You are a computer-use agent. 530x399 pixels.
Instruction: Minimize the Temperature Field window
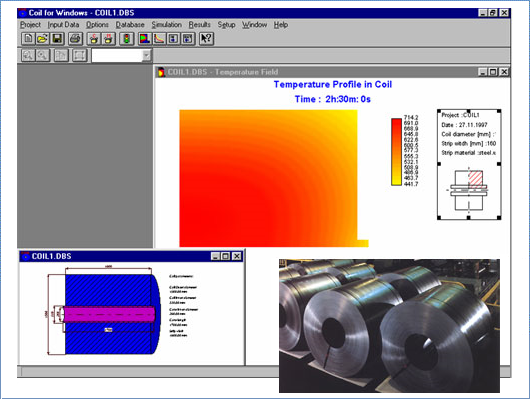483,72
